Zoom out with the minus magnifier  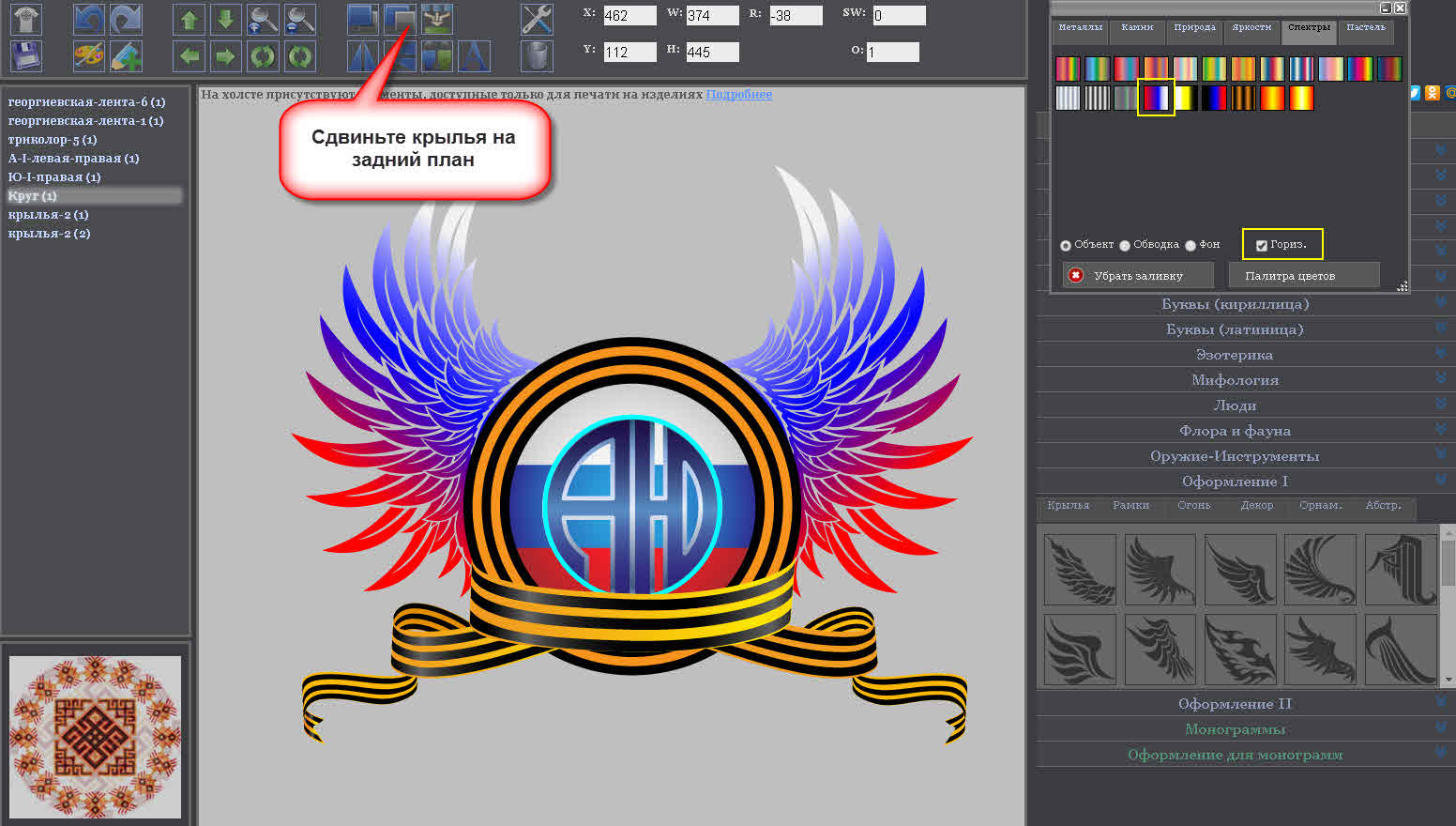click(300, 19)
